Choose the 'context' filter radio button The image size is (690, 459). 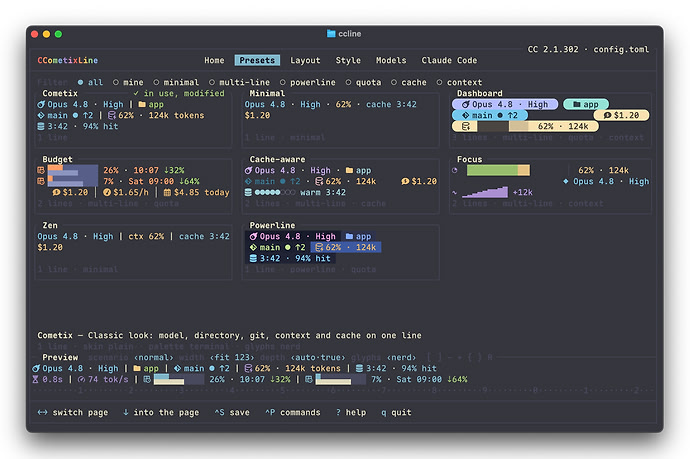pos(459,82)
